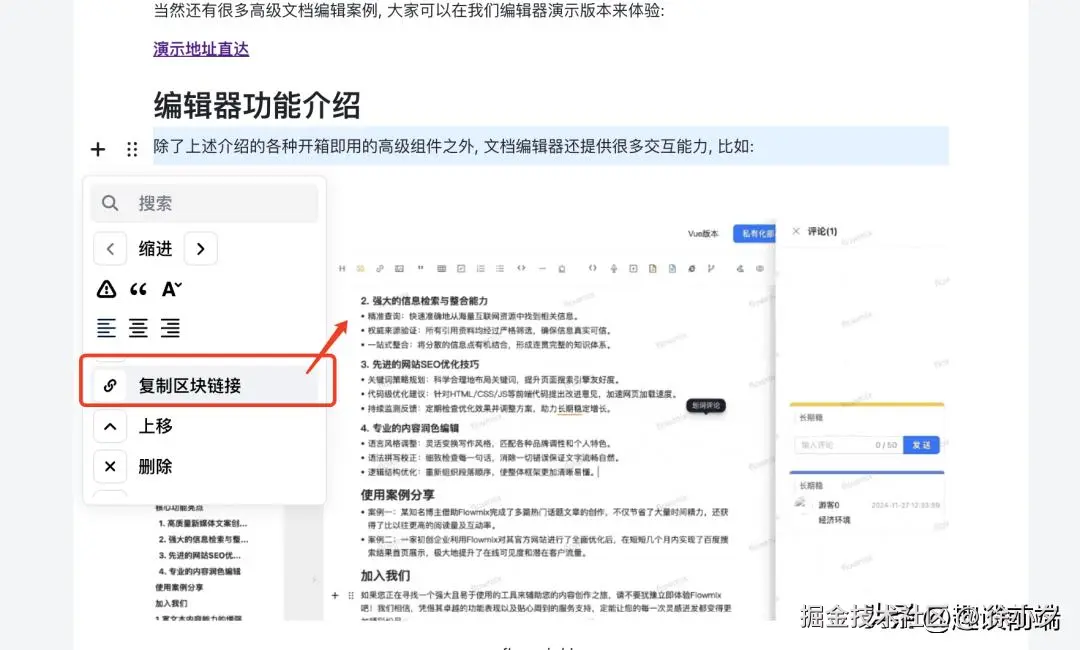
Task: Click the 使用案例分享 heading in the document
Action: pos(397,494)
